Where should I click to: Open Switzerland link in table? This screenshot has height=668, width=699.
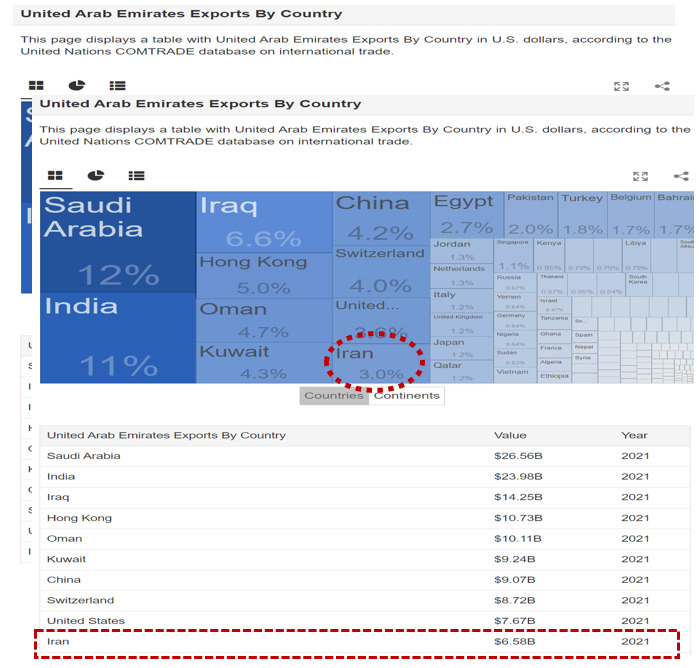click(x=81, y=600)
